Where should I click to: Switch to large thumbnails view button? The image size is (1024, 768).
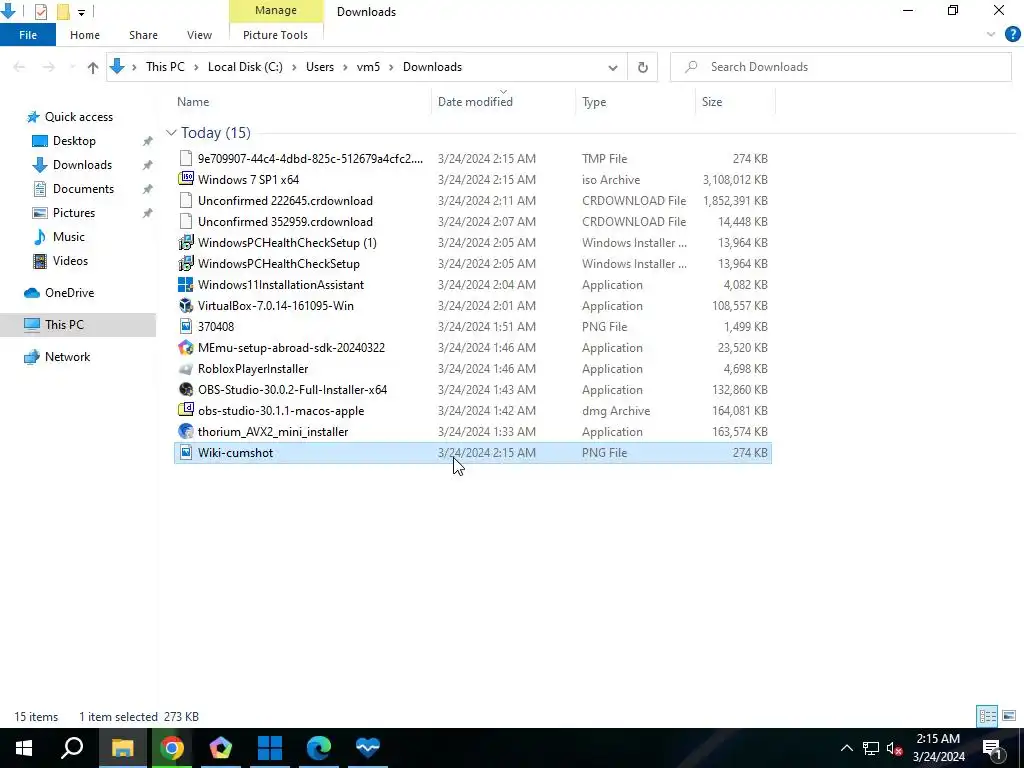pos(1009,716)
